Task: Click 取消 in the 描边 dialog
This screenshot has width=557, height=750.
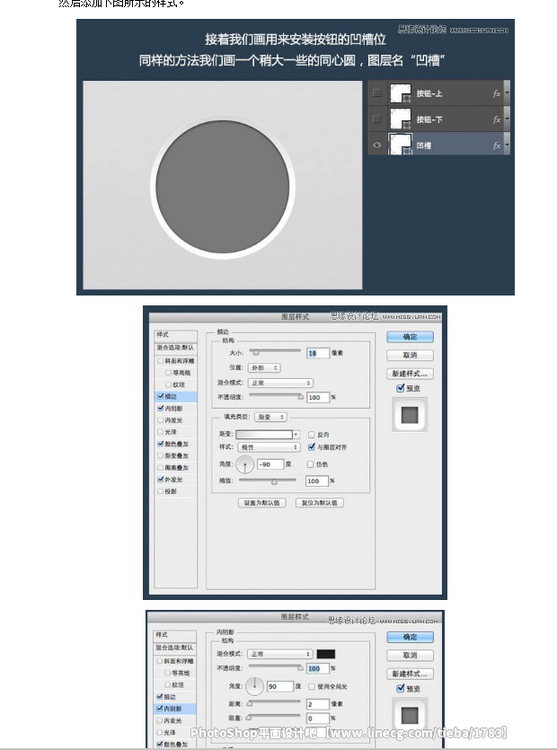Action: click(x=410, y=355)
